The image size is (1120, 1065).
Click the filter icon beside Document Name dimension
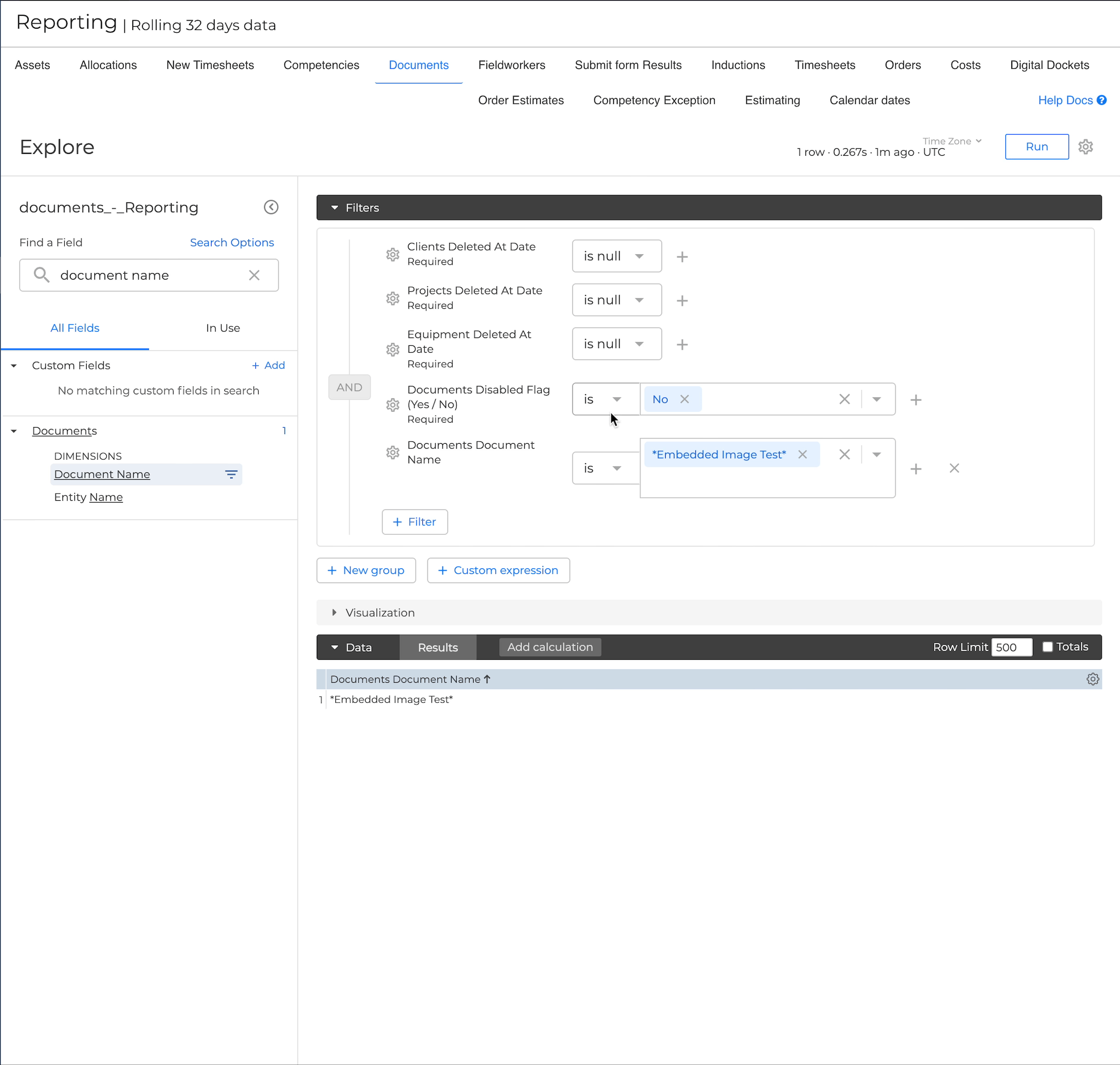(231, 474)
